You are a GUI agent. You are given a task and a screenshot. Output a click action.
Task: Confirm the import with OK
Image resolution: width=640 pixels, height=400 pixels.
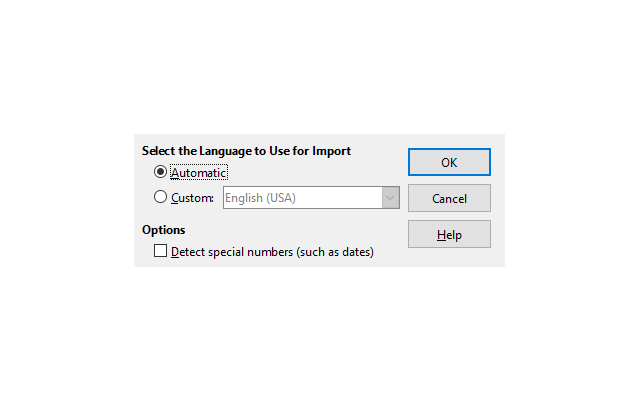449,162
